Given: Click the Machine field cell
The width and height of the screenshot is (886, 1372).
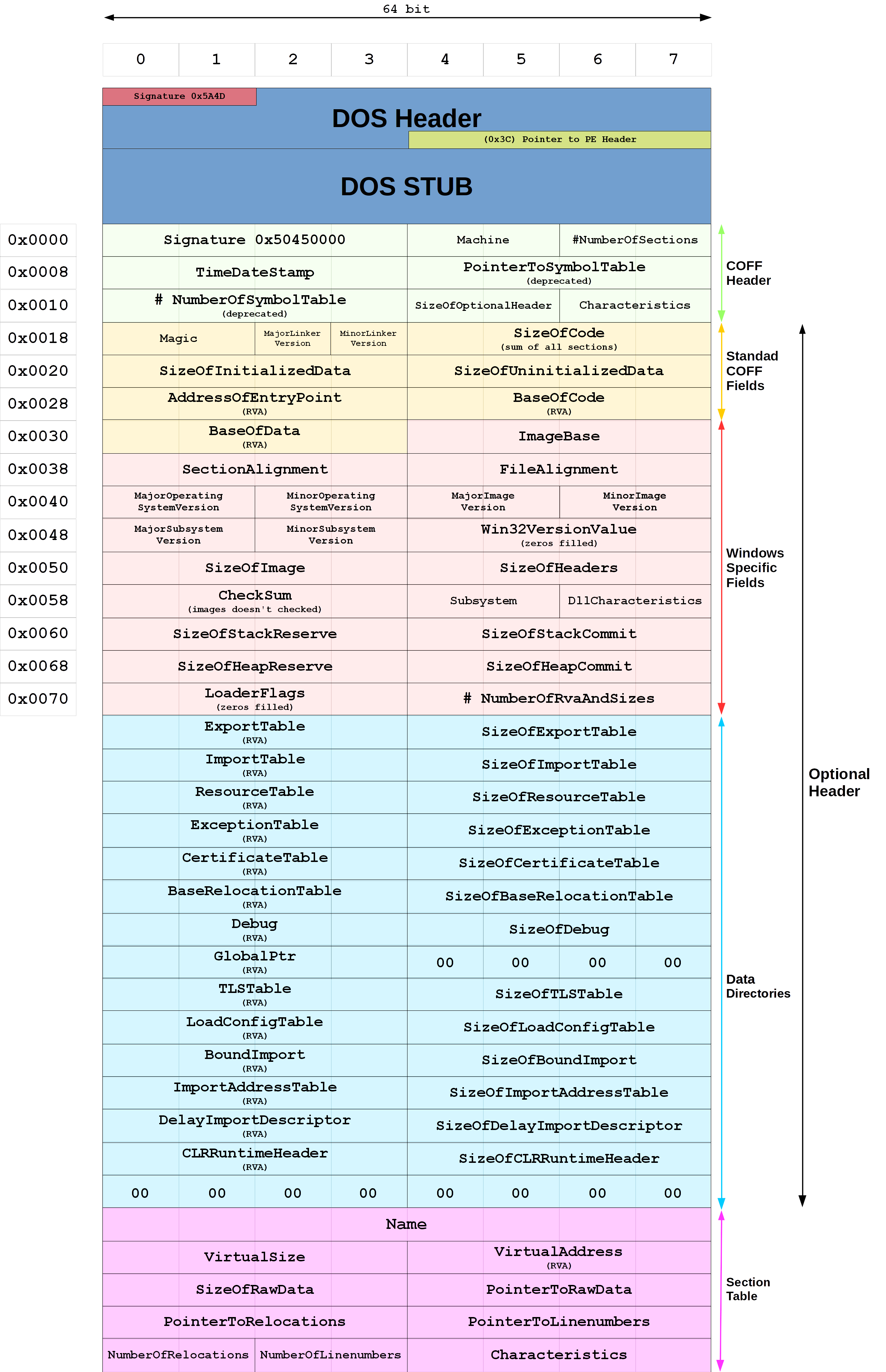Looking at the screenshot, I should pyautogui.click(x=483, y=240).
